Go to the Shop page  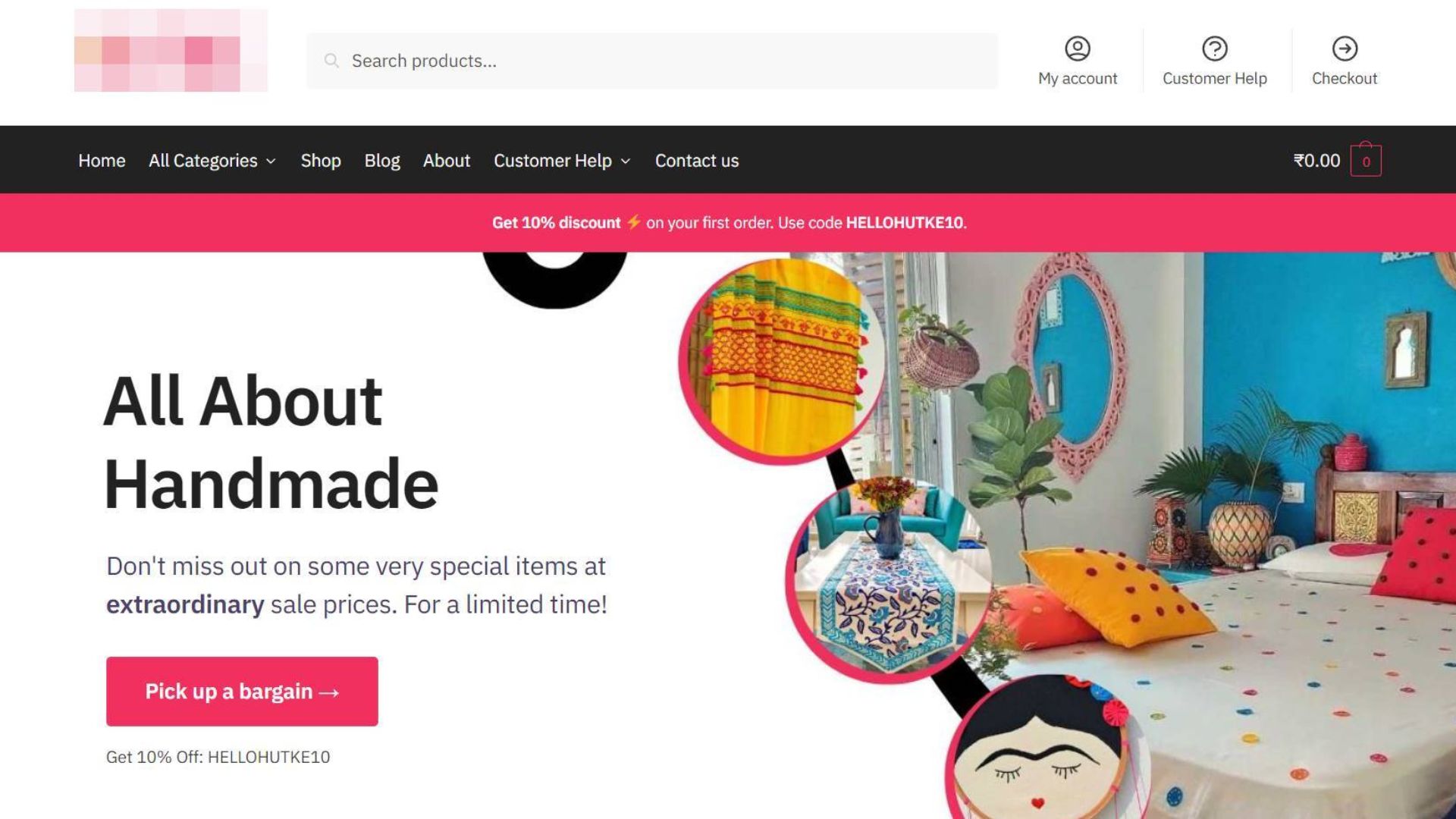click(x=321, y=161)
